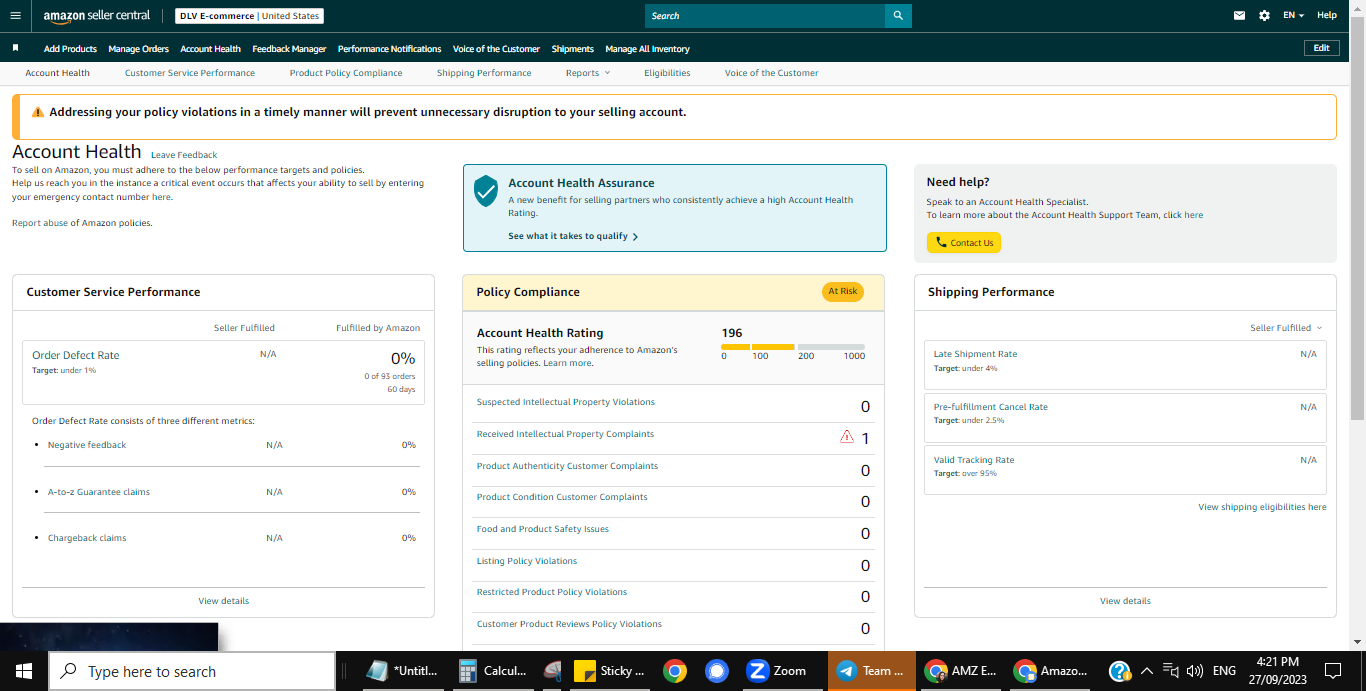Open Voice of the Customer sub-tab
This screenshot has height=691, width=1366.
coord(771,73)
